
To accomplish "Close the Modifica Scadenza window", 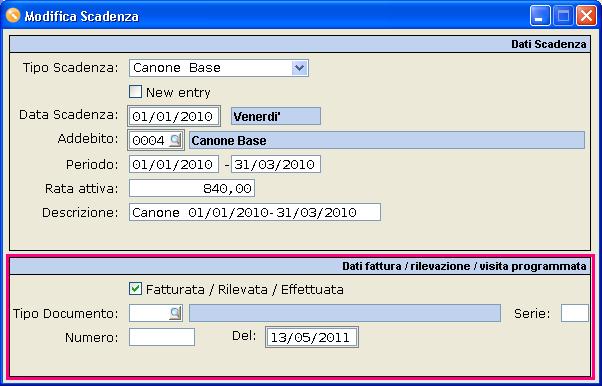I will pyautogui.click(x=587, y=16).
